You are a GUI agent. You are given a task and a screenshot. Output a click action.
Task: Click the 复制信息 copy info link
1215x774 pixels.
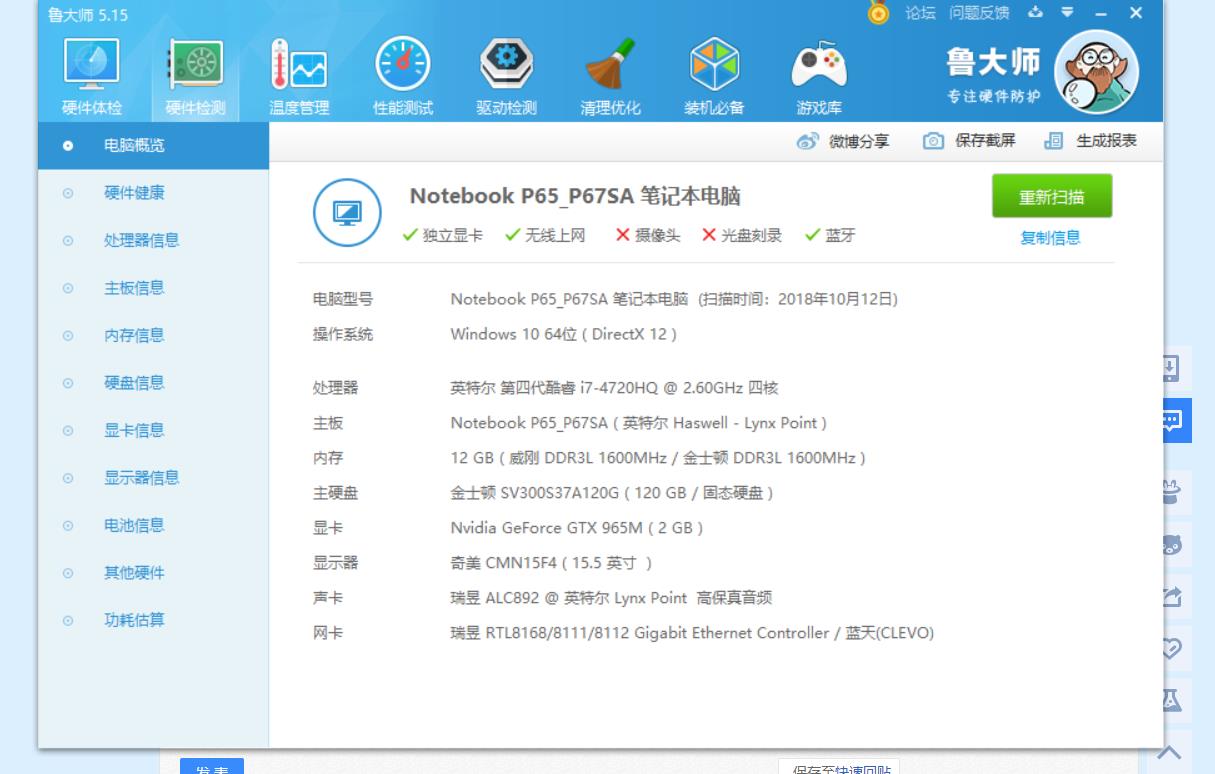coord(1050,238)
